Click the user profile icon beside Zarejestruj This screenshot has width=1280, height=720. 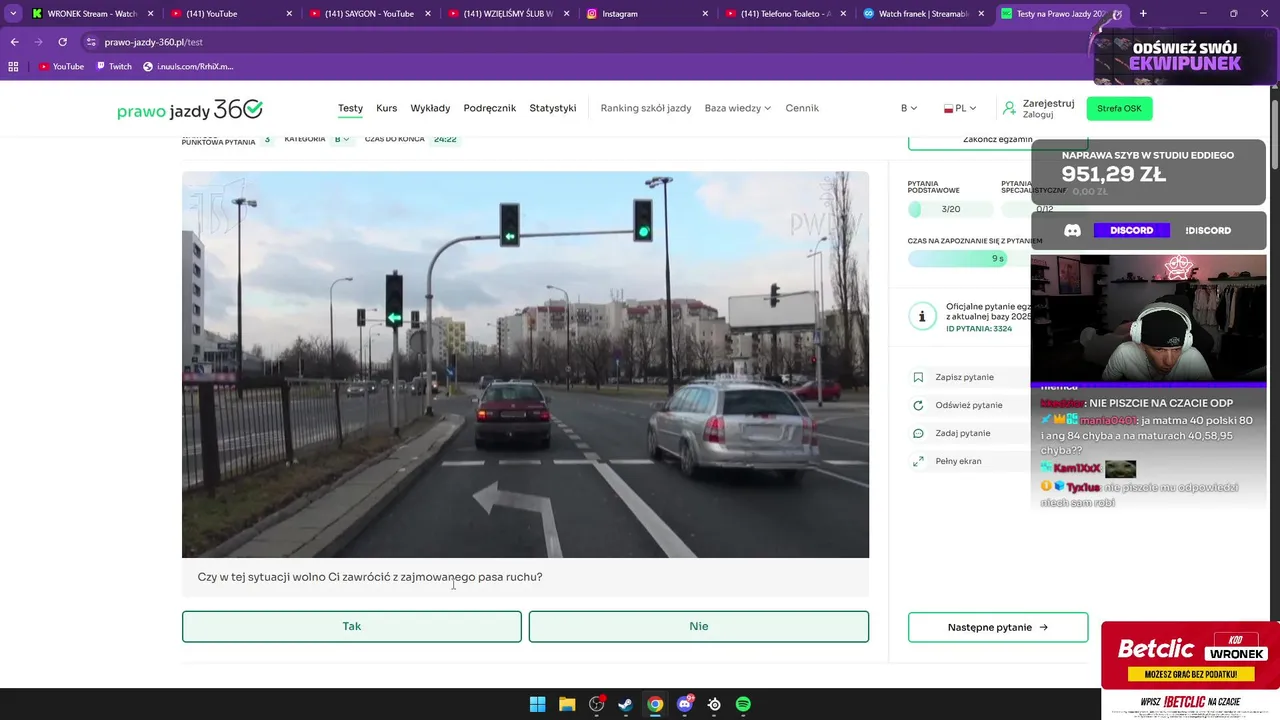[1009, 108]
